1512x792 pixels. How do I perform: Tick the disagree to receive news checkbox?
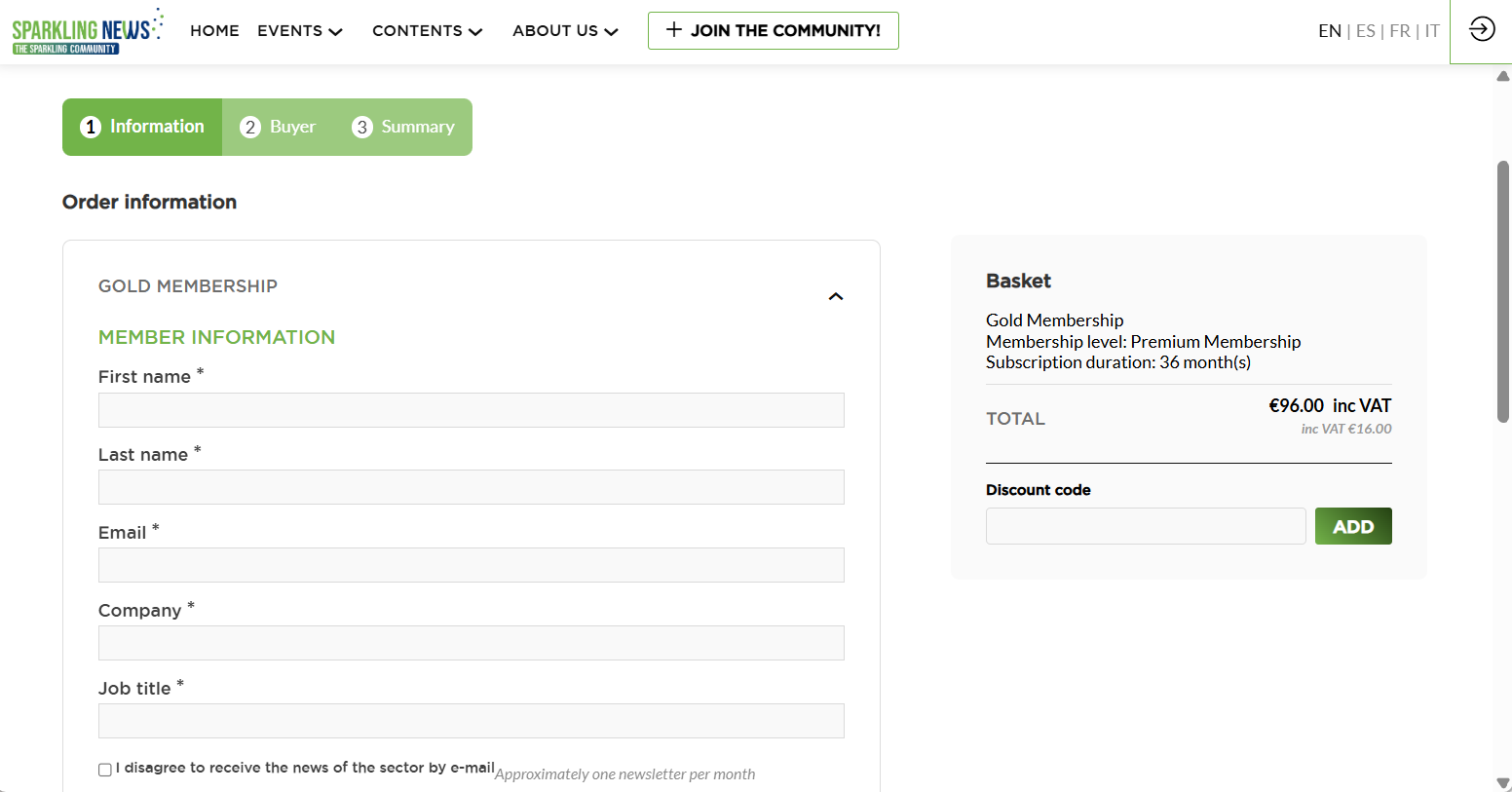105,770
